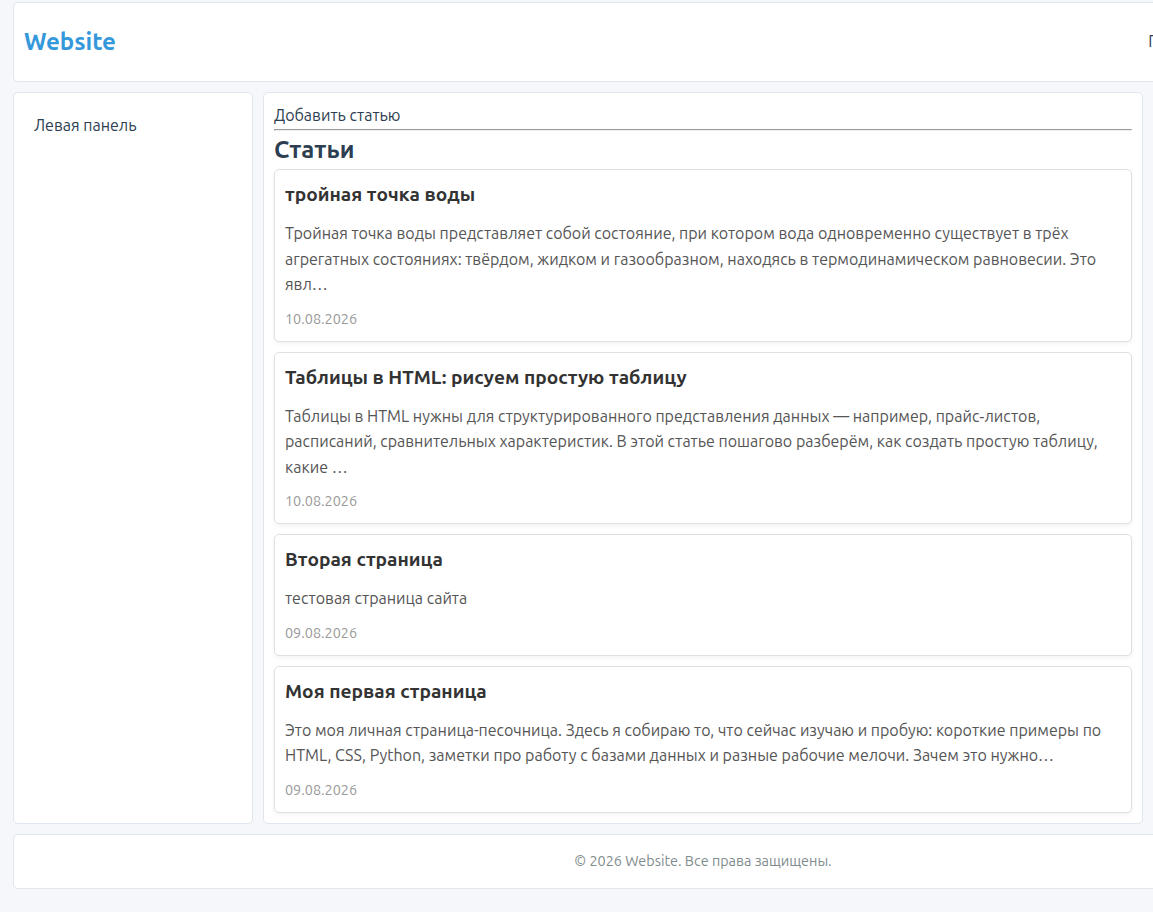Viewport: 1153px width, 912px height.
Task: Click тестовая страница сайта description text
Action: (x=376, y=599)
